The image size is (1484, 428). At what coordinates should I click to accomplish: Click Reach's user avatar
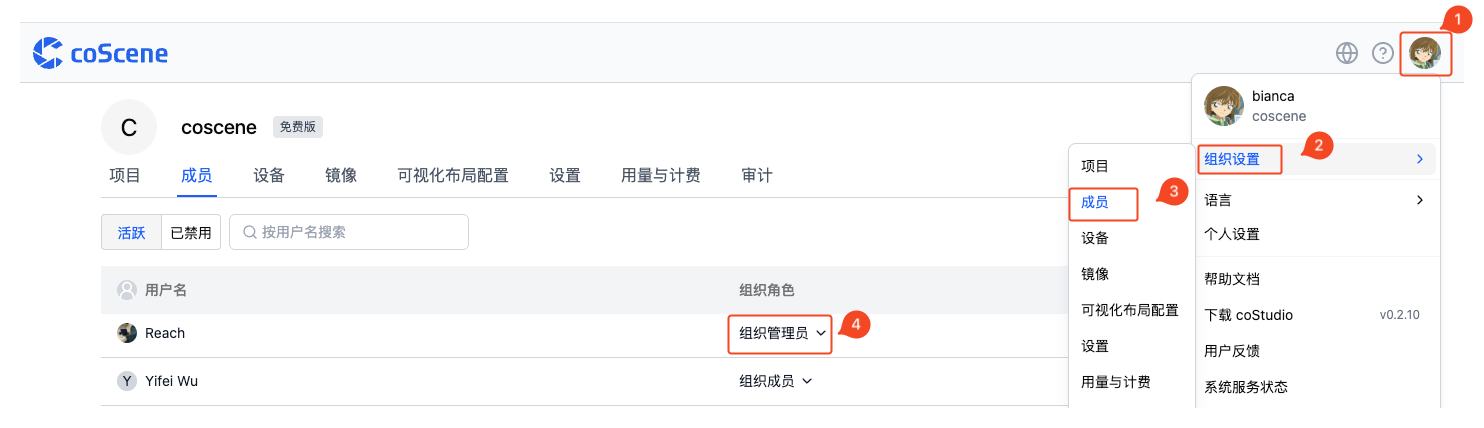[x=127, y=333]
